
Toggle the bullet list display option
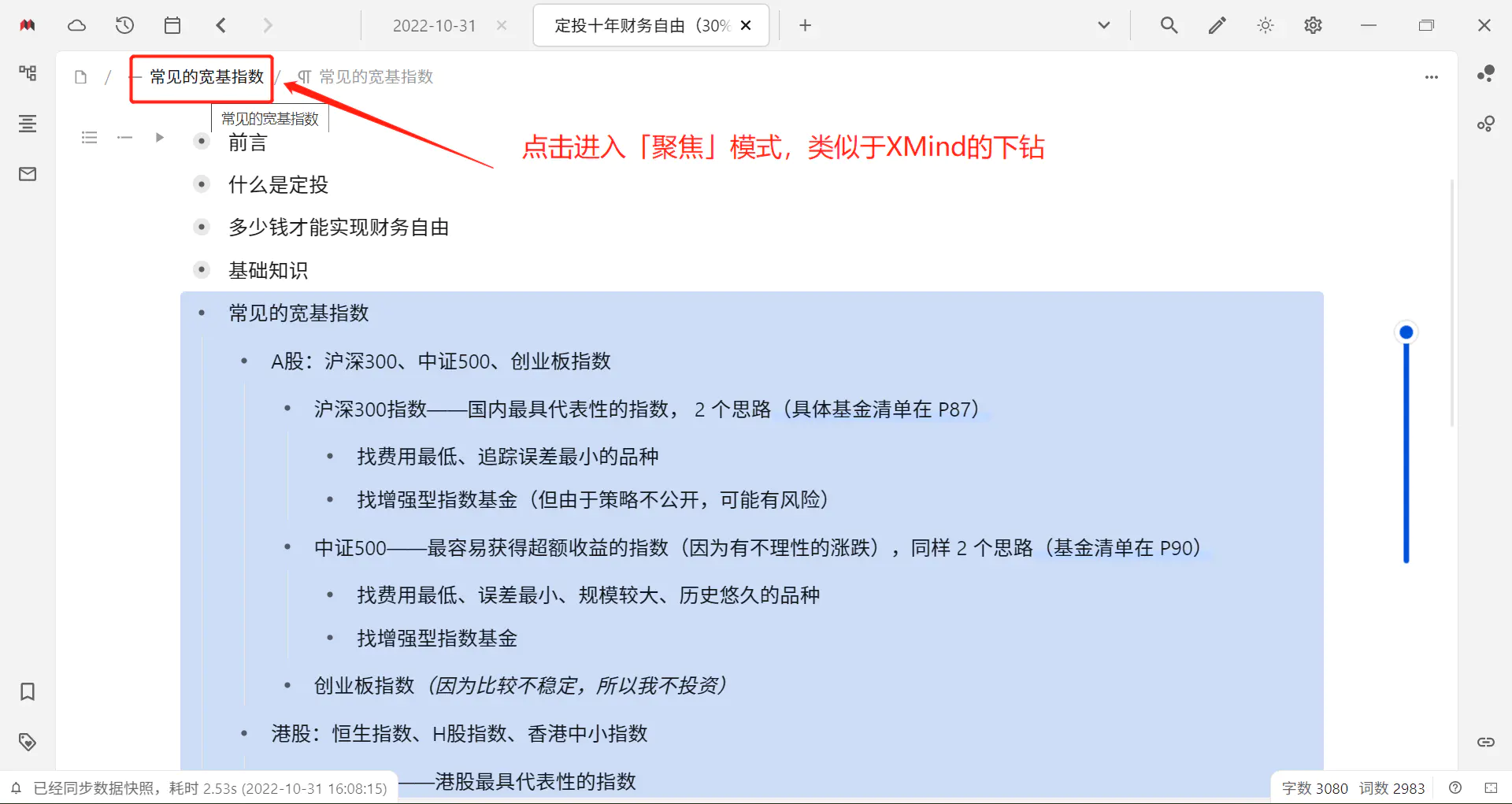89,137
